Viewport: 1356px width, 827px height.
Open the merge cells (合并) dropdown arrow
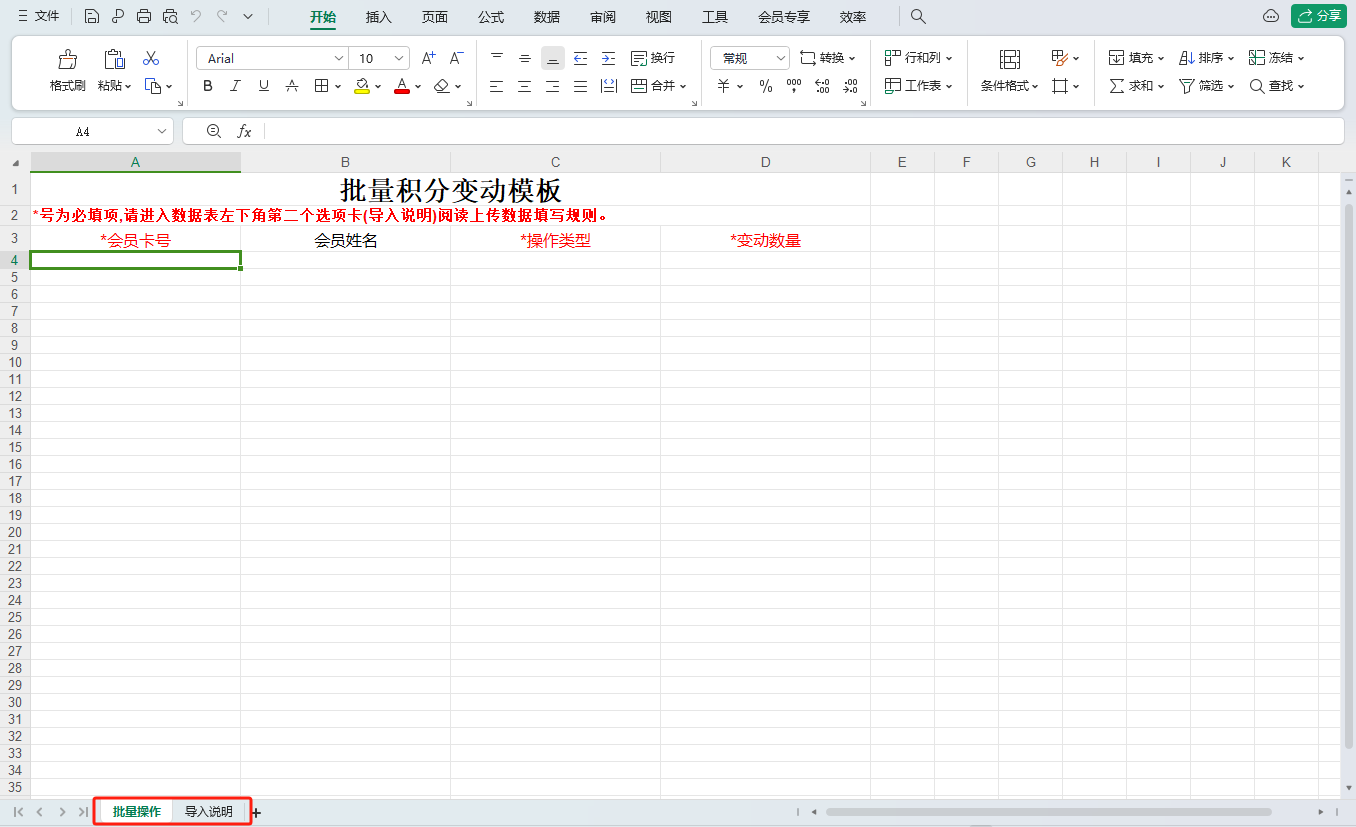(681, 86)
